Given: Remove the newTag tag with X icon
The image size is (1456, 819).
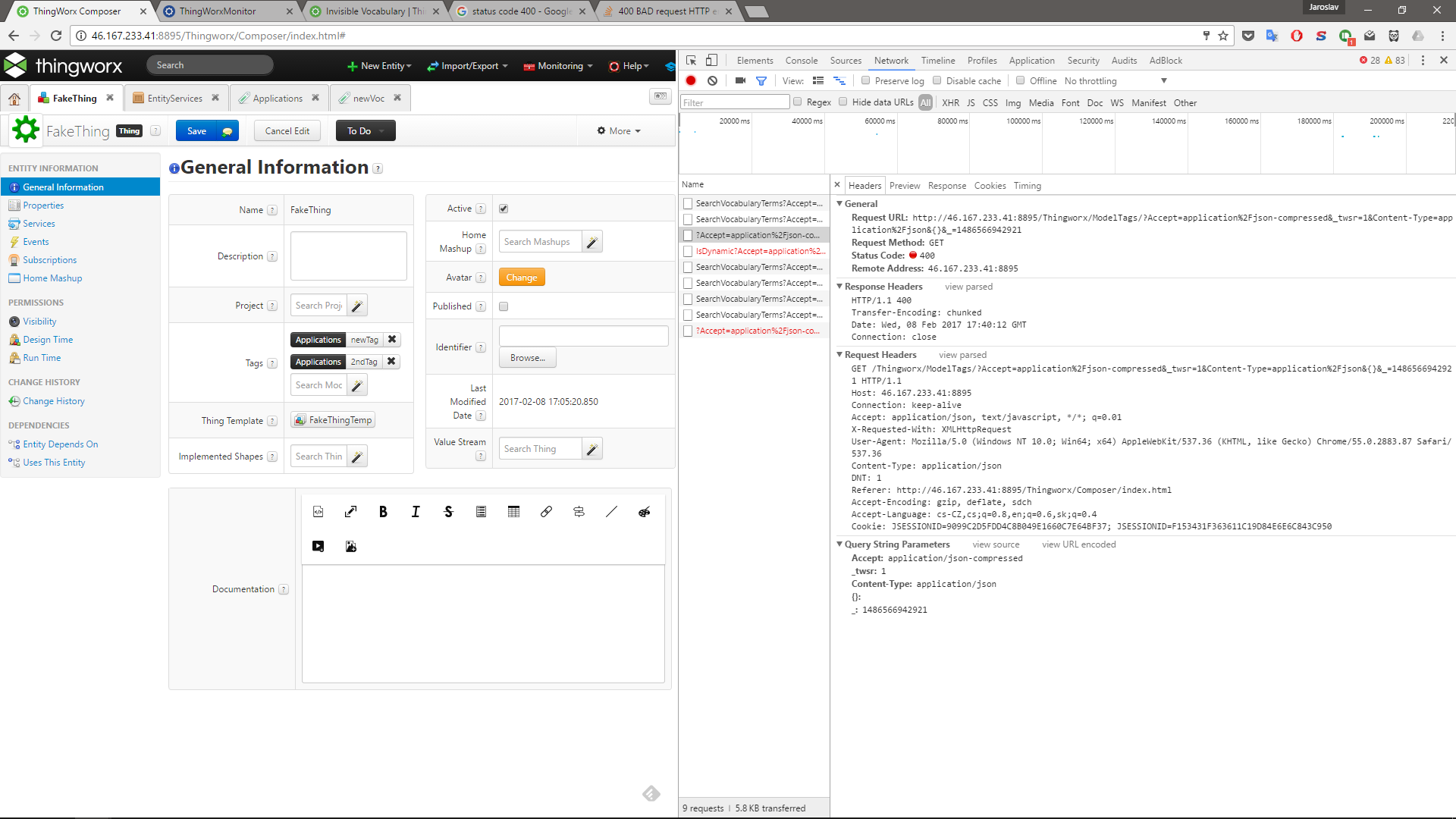Looking at the screenshot, I should pyautogui.click(x=392, y=340).
